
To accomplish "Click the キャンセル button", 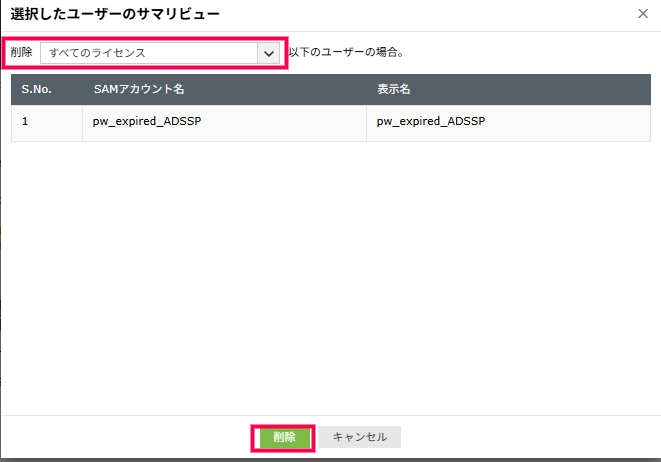I will (x=360, y=437).
